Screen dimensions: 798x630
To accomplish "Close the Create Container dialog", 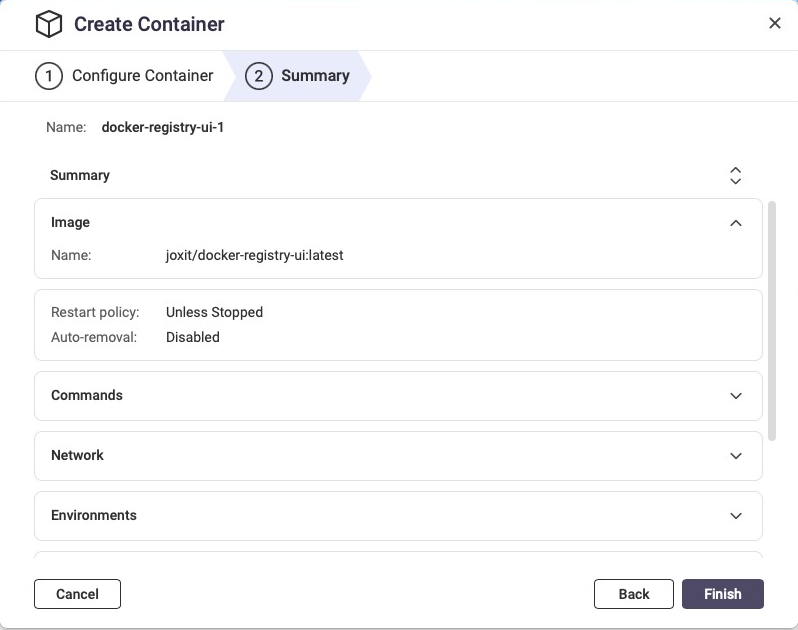I will click(x=774, y=24).
